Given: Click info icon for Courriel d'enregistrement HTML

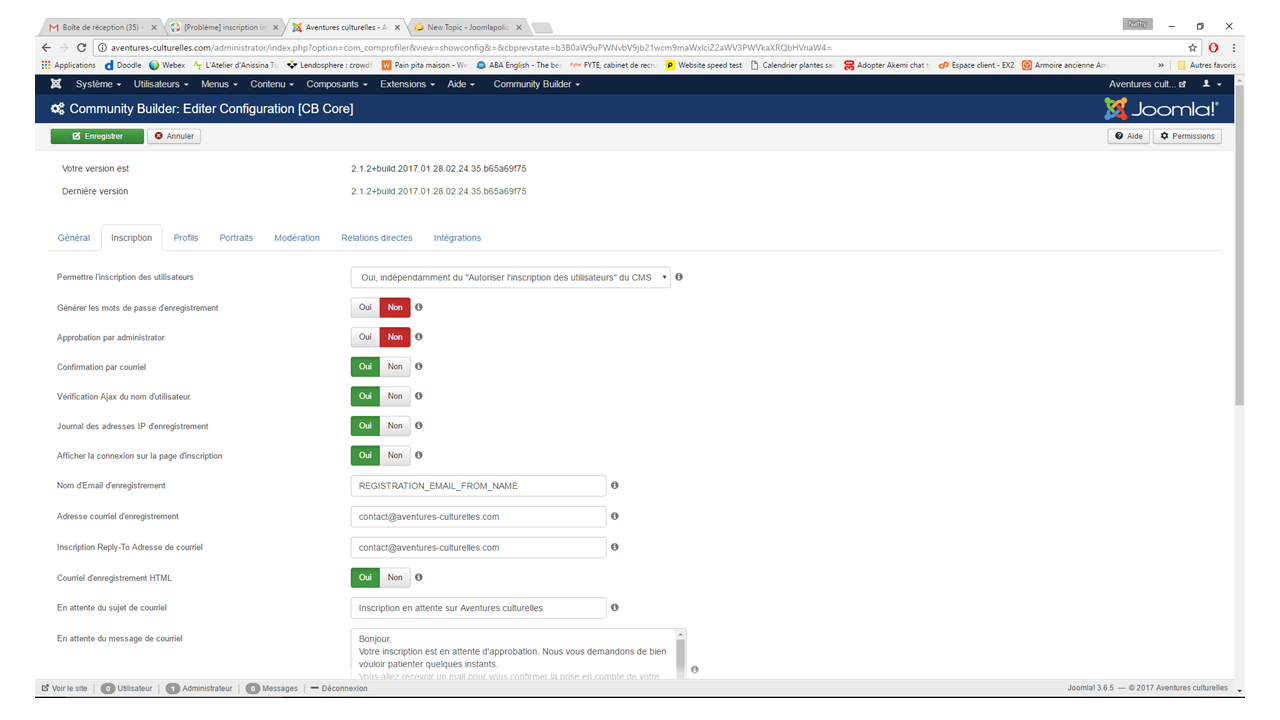Looking at the screenshot, I should 419,577.
